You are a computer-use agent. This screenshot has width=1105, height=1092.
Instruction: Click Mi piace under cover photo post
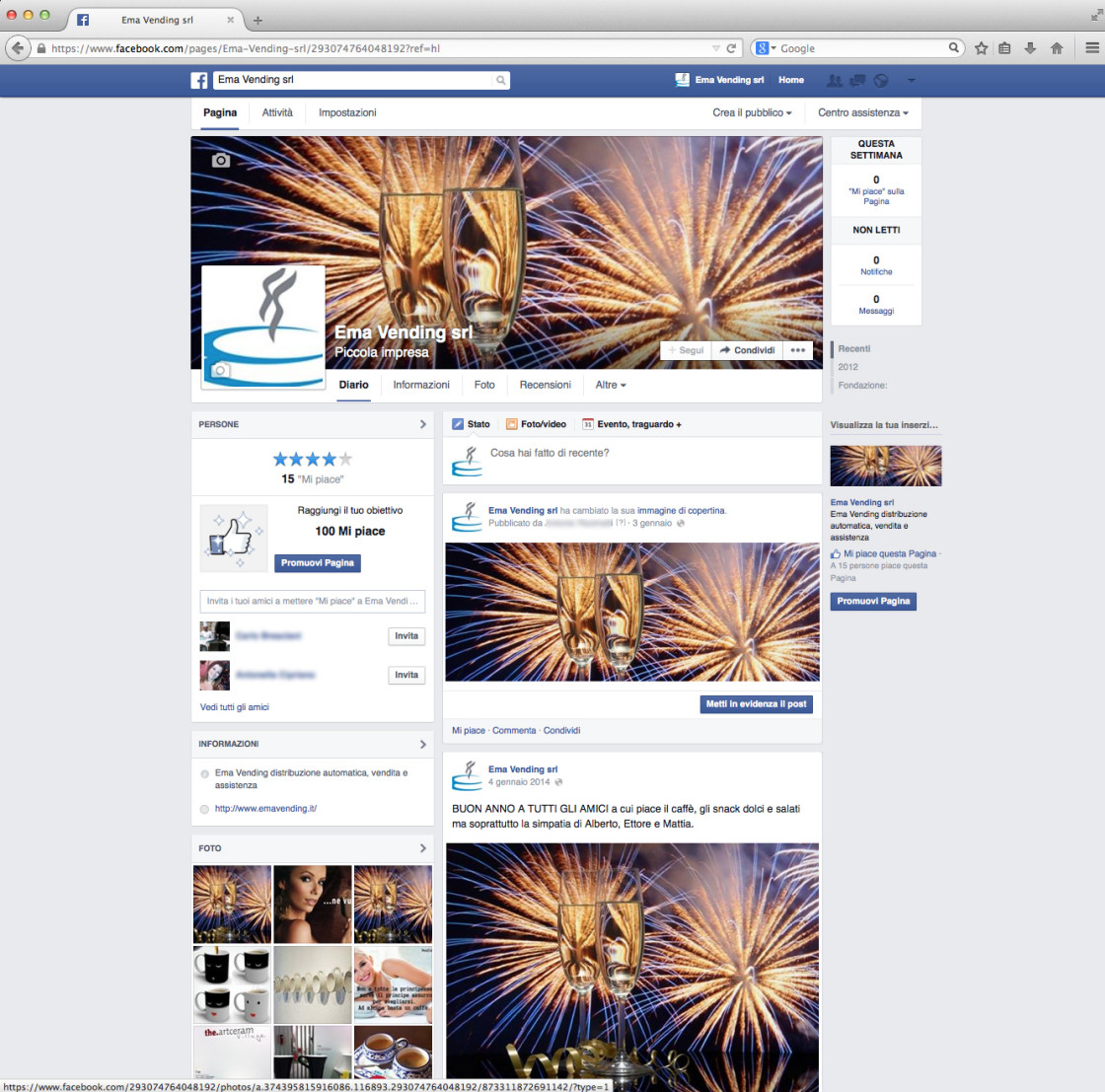coord(468,731)
